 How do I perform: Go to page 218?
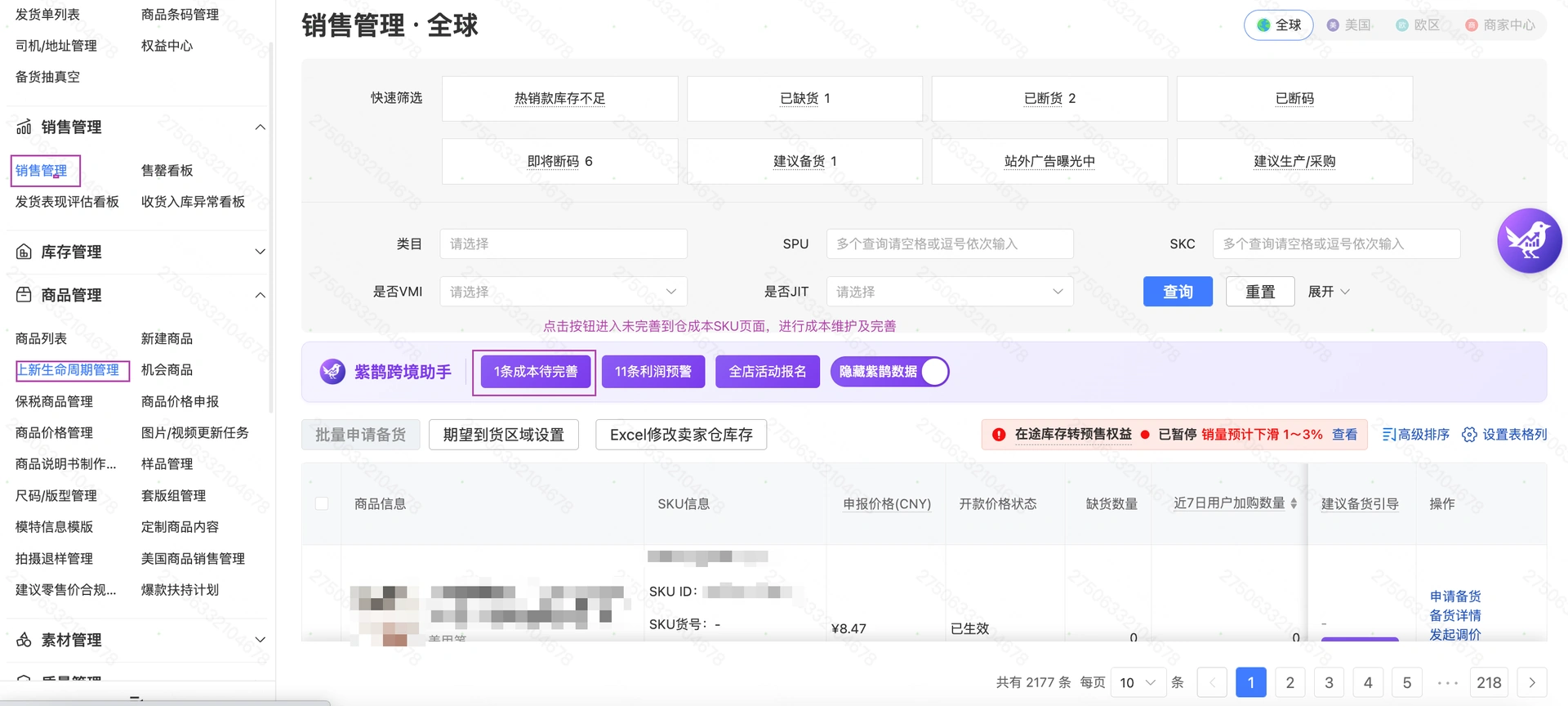1490,682
